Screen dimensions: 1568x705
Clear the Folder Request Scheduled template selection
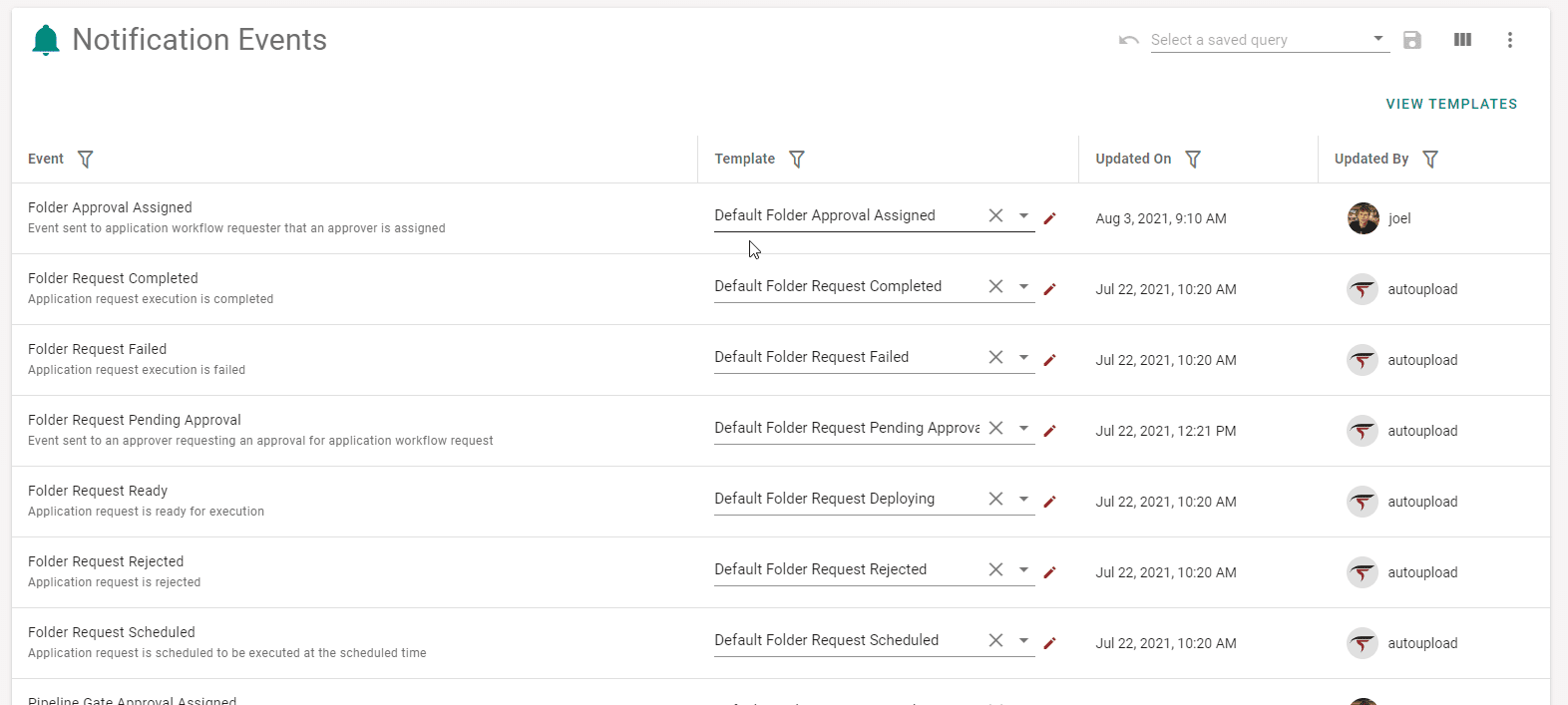click(995, 640)
